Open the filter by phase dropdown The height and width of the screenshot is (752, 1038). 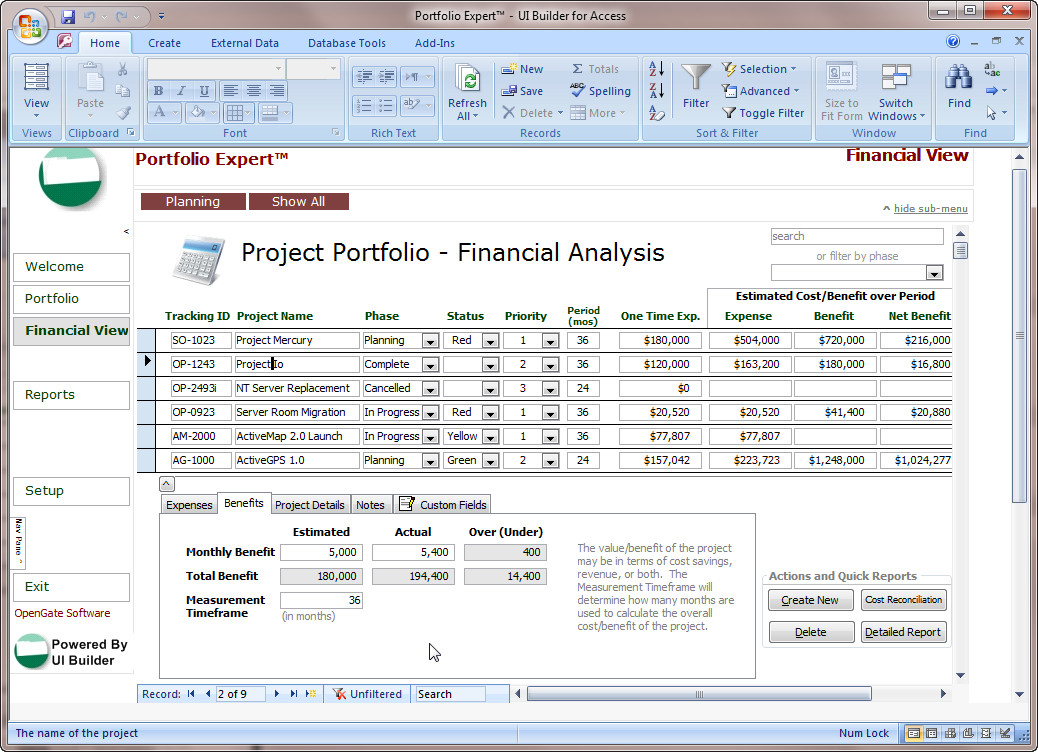point(934,273)
